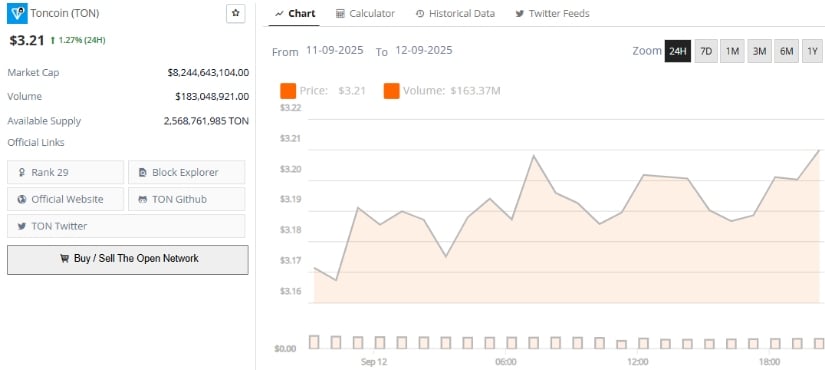Set the chart zoom to 1Y
This screenshot has height=370, width=825.
click(812, 51)
